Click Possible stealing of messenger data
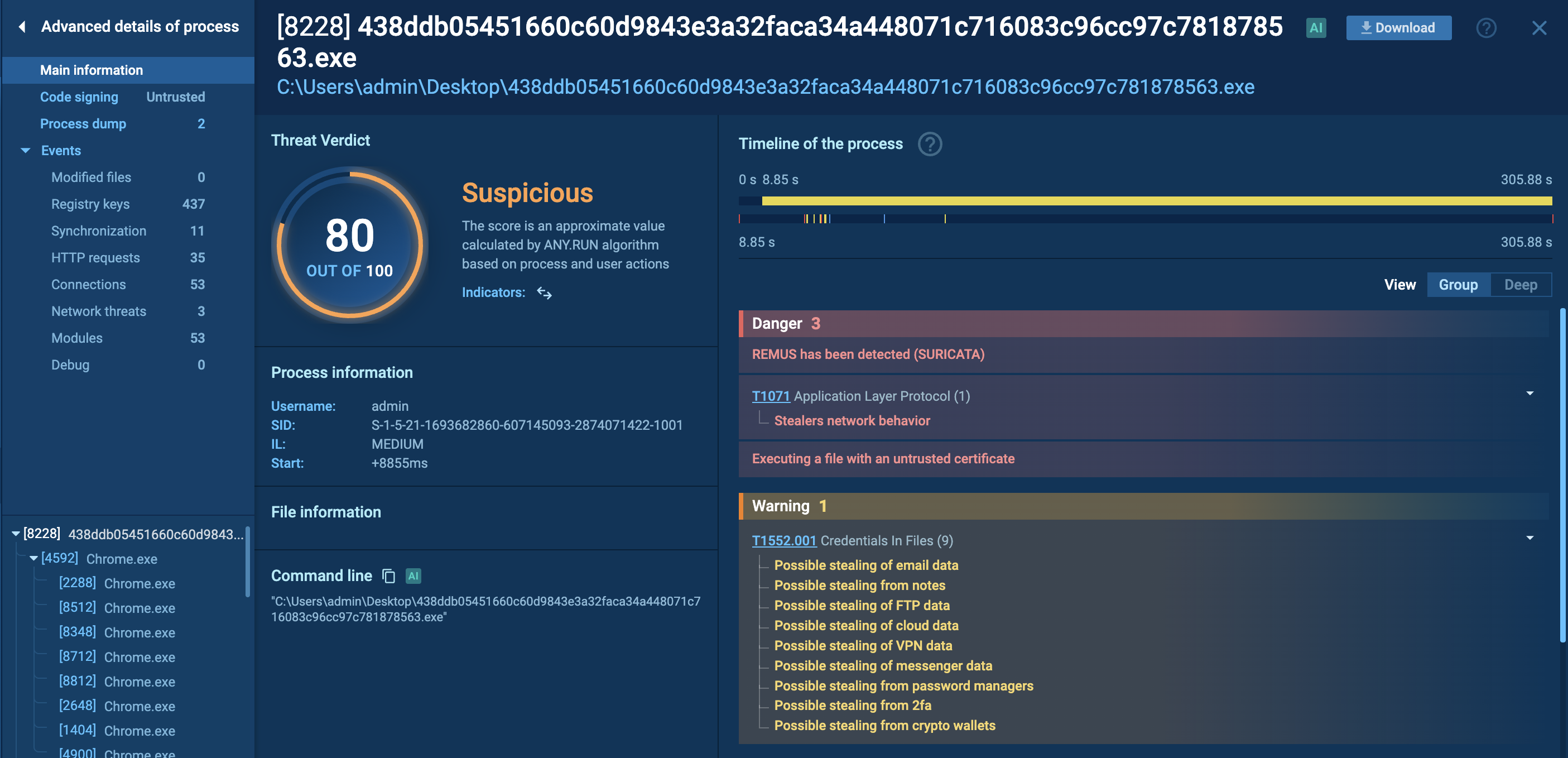 (x=883, y=666)
